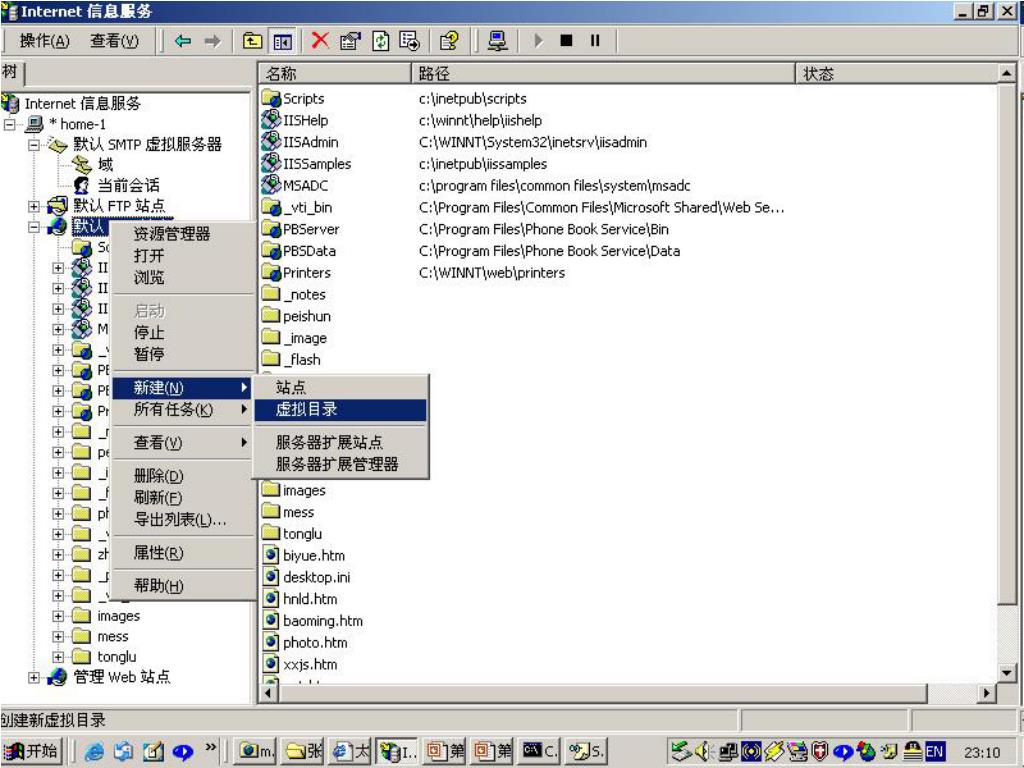Screen dimensions: 1024x768
Task: Select the MSADC entry in the list
Action: 305,185
